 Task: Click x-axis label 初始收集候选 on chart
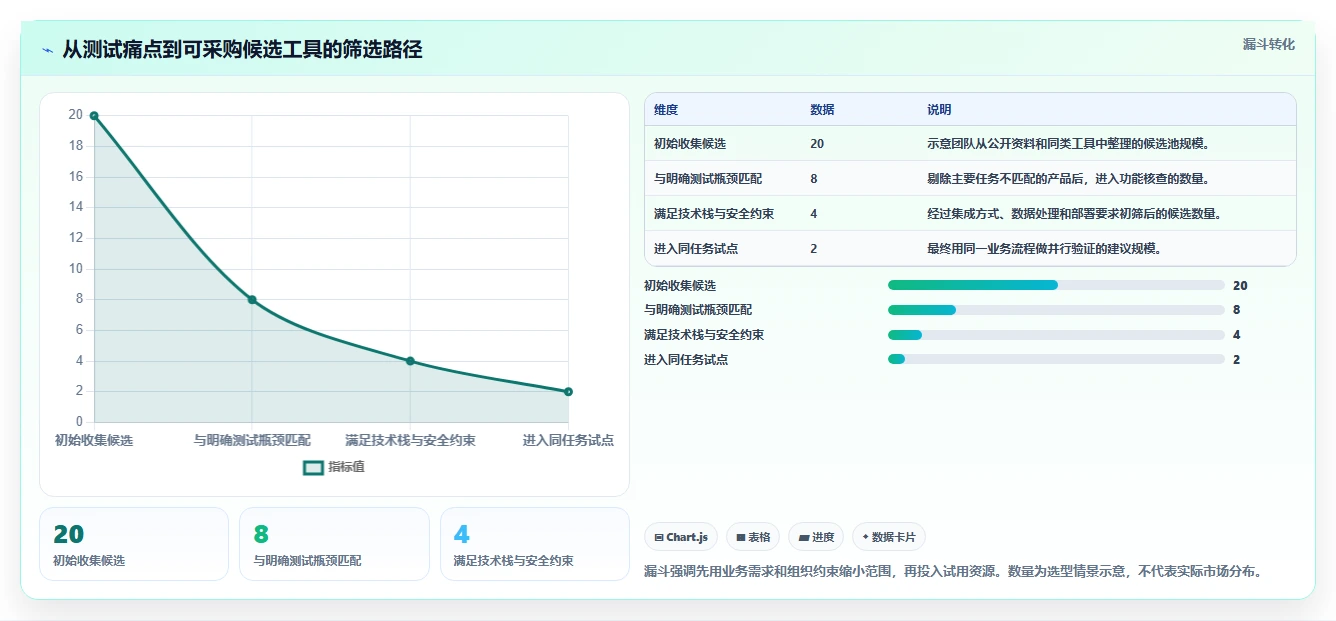click(94, 440)
